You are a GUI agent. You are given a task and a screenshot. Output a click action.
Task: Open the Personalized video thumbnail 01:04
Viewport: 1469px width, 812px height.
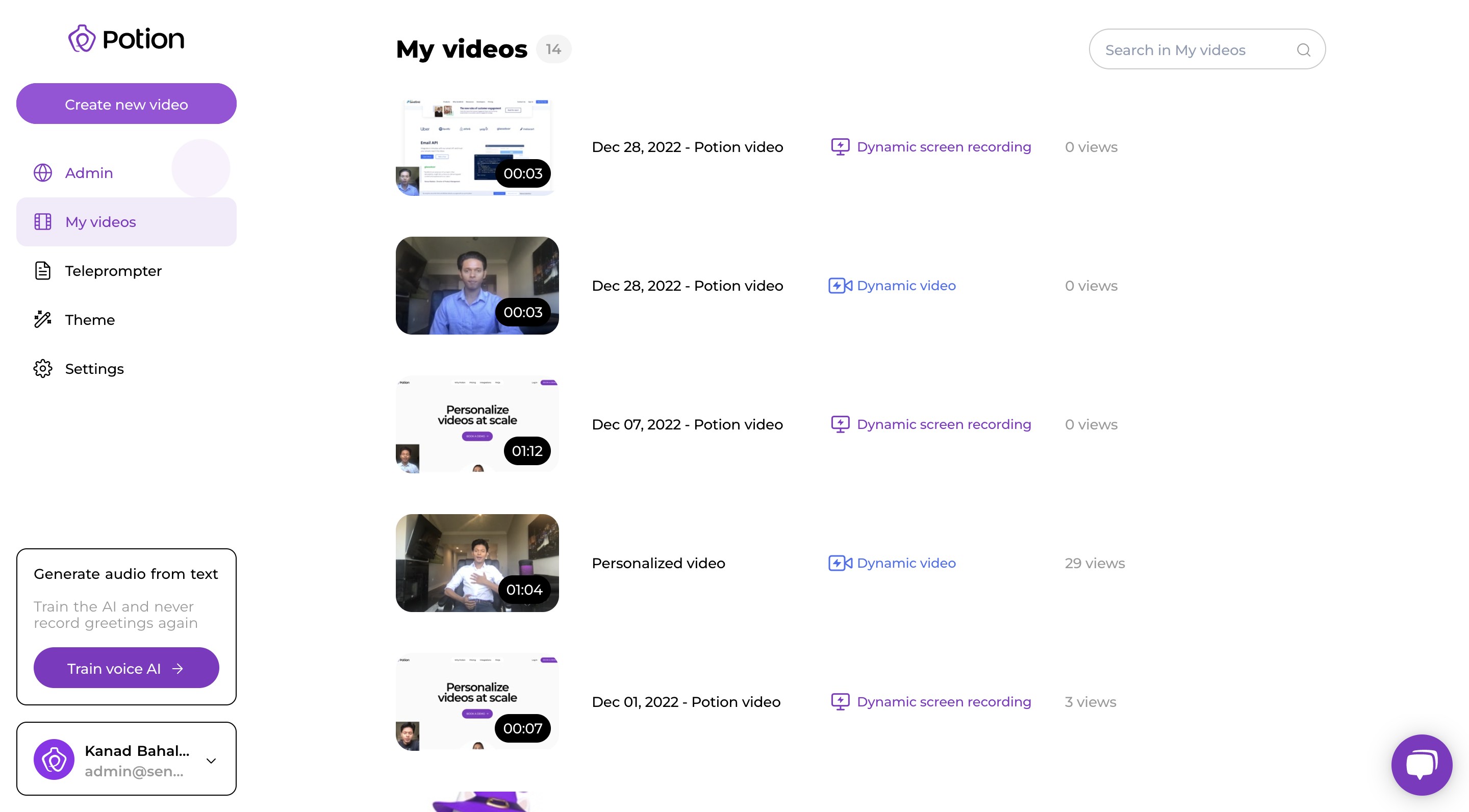point(477,564)
